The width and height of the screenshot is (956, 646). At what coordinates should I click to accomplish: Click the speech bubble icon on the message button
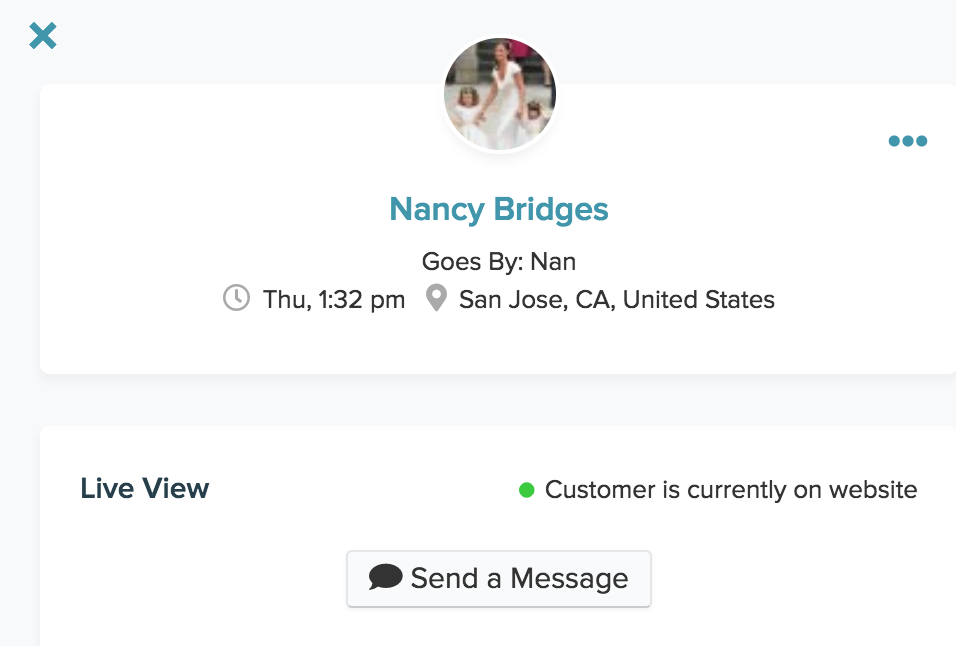coord(385,577)
